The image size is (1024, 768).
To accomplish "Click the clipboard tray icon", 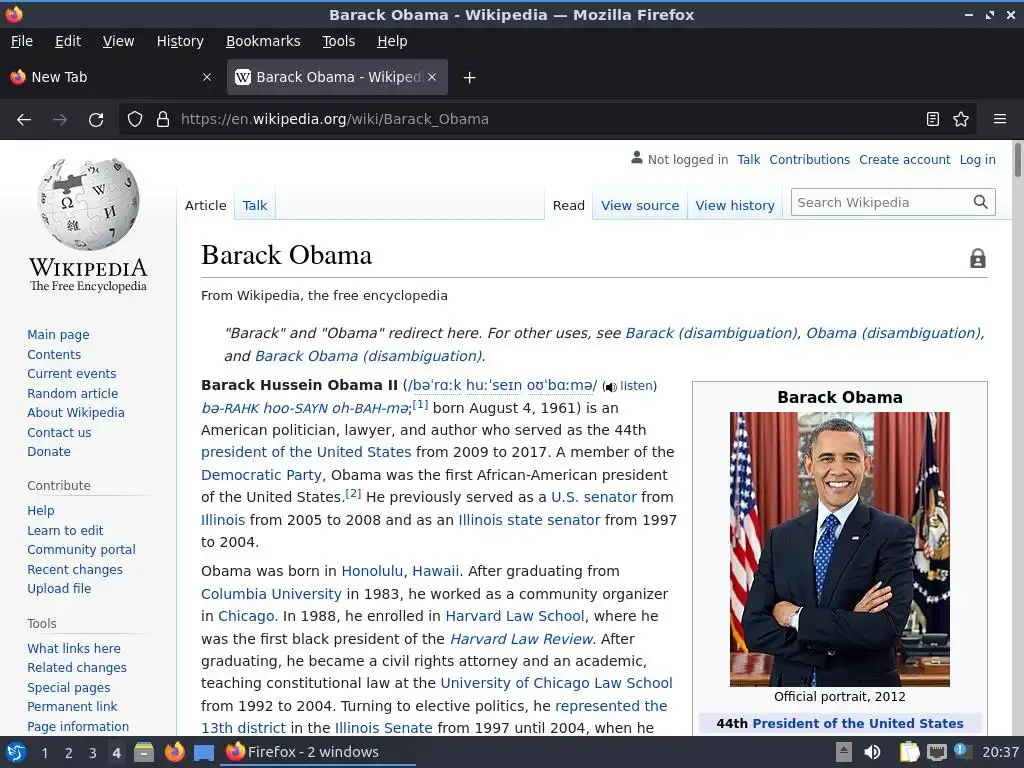I will pos(909,752).
